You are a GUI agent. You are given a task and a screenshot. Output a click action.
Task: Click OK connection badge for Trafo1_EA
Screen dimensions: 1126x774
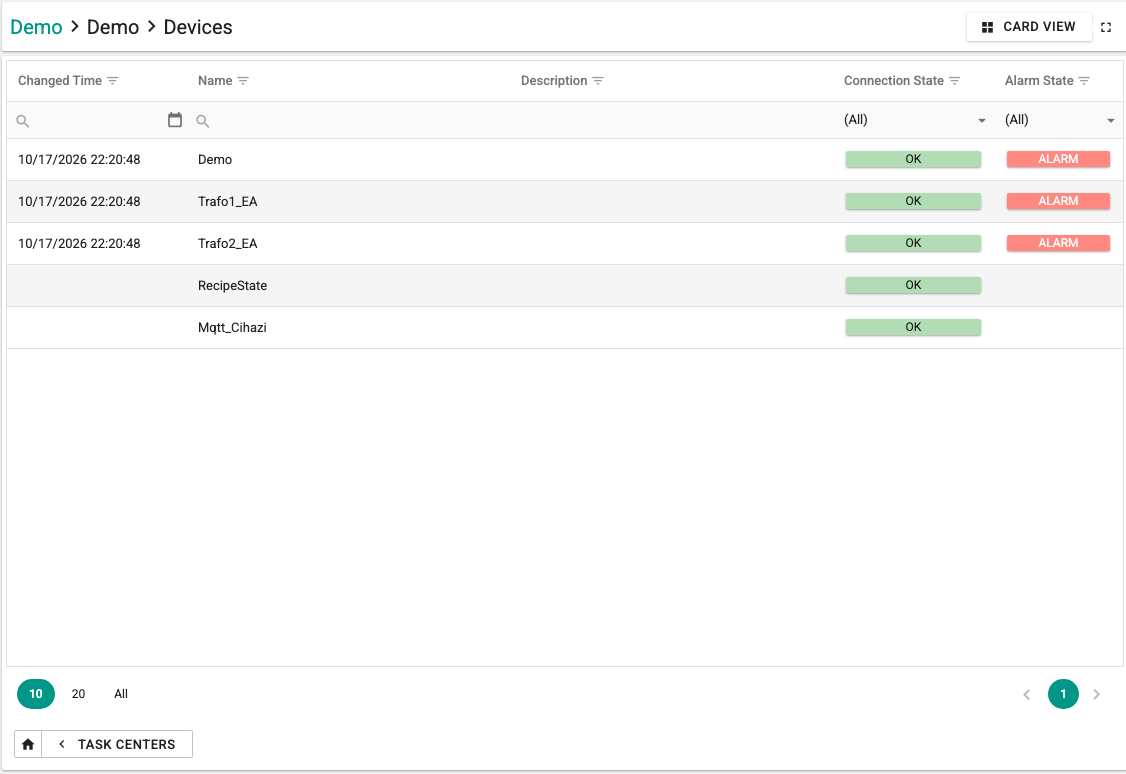pyautogui.click(x=913, y=201)
